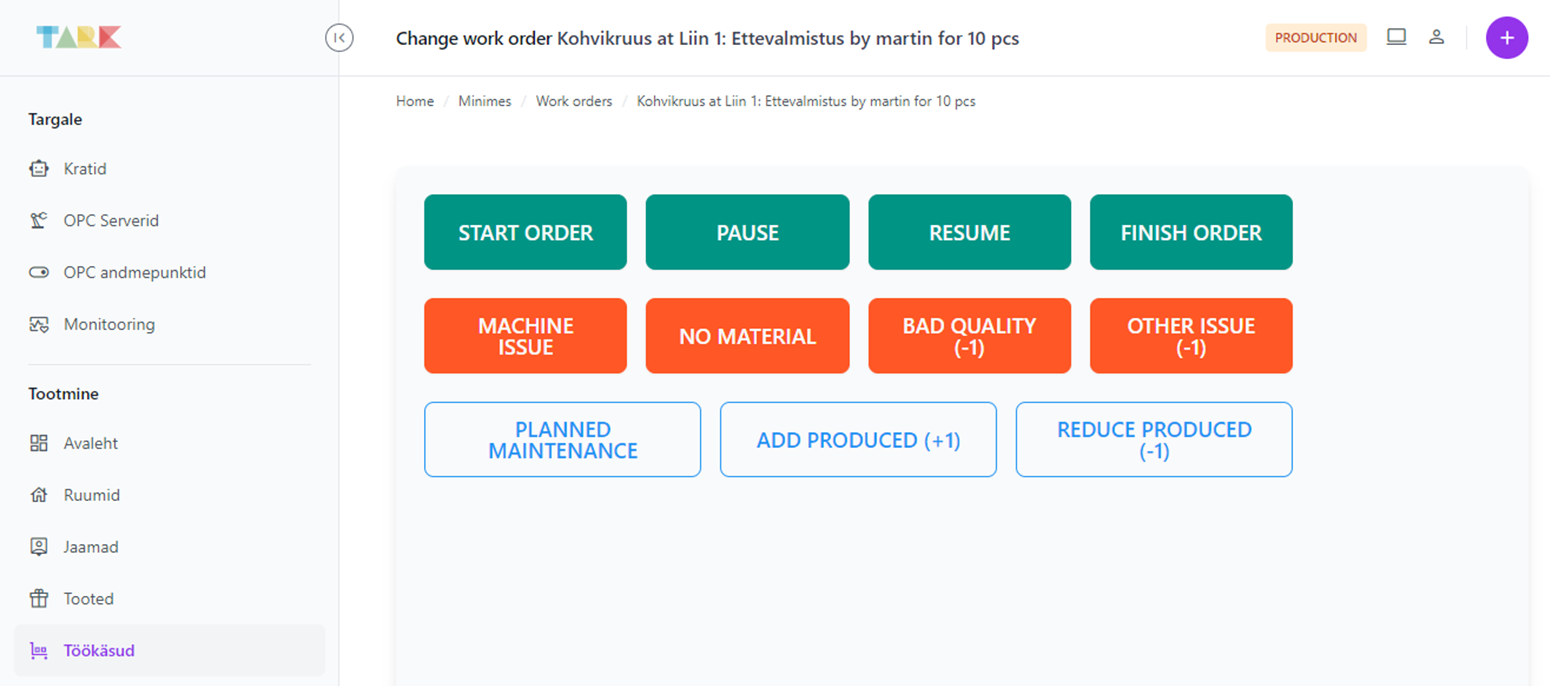1550x686 pixels.
Task: Open the laptop display icon in header
Action: tap(1396, 37)
